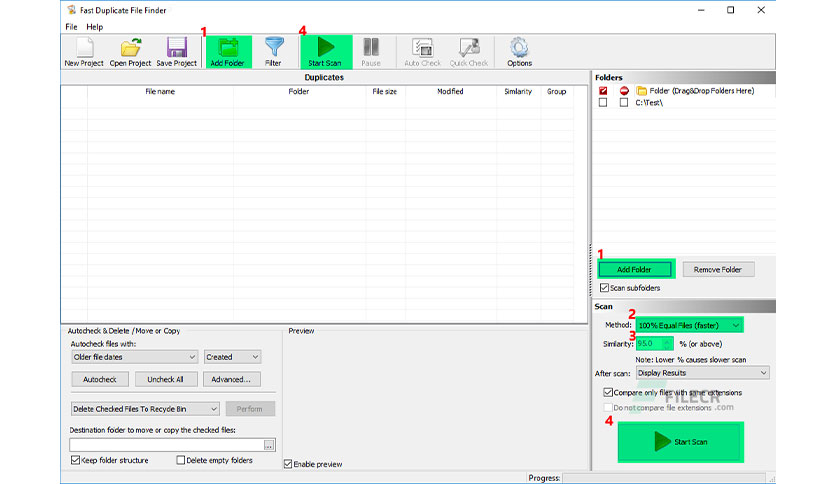
Task: Open the File menu
Action: tap(71, 27)
